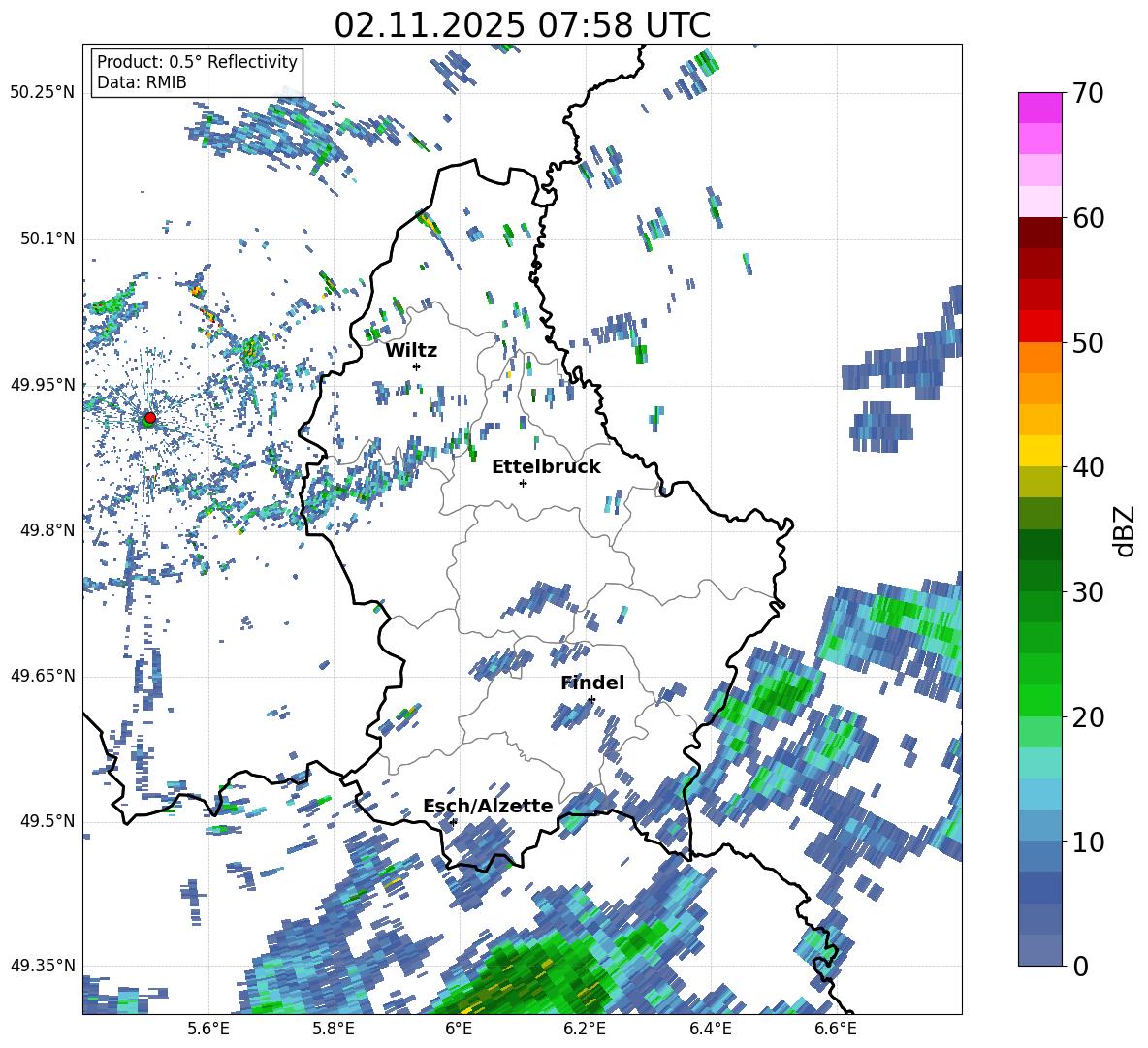This screenshot has width=1148, height=1048.
Task: Click the Esch/Alzette station cross marker
Action: (x=454, y=822)
